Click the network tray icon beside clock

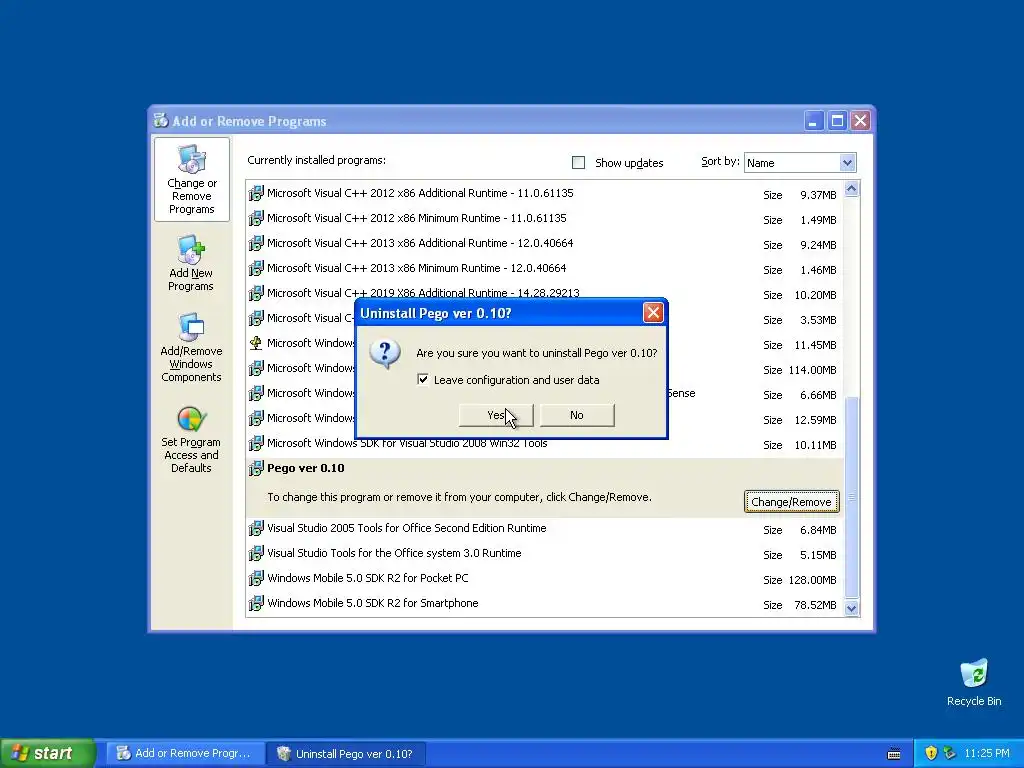(x=950, y=753)
